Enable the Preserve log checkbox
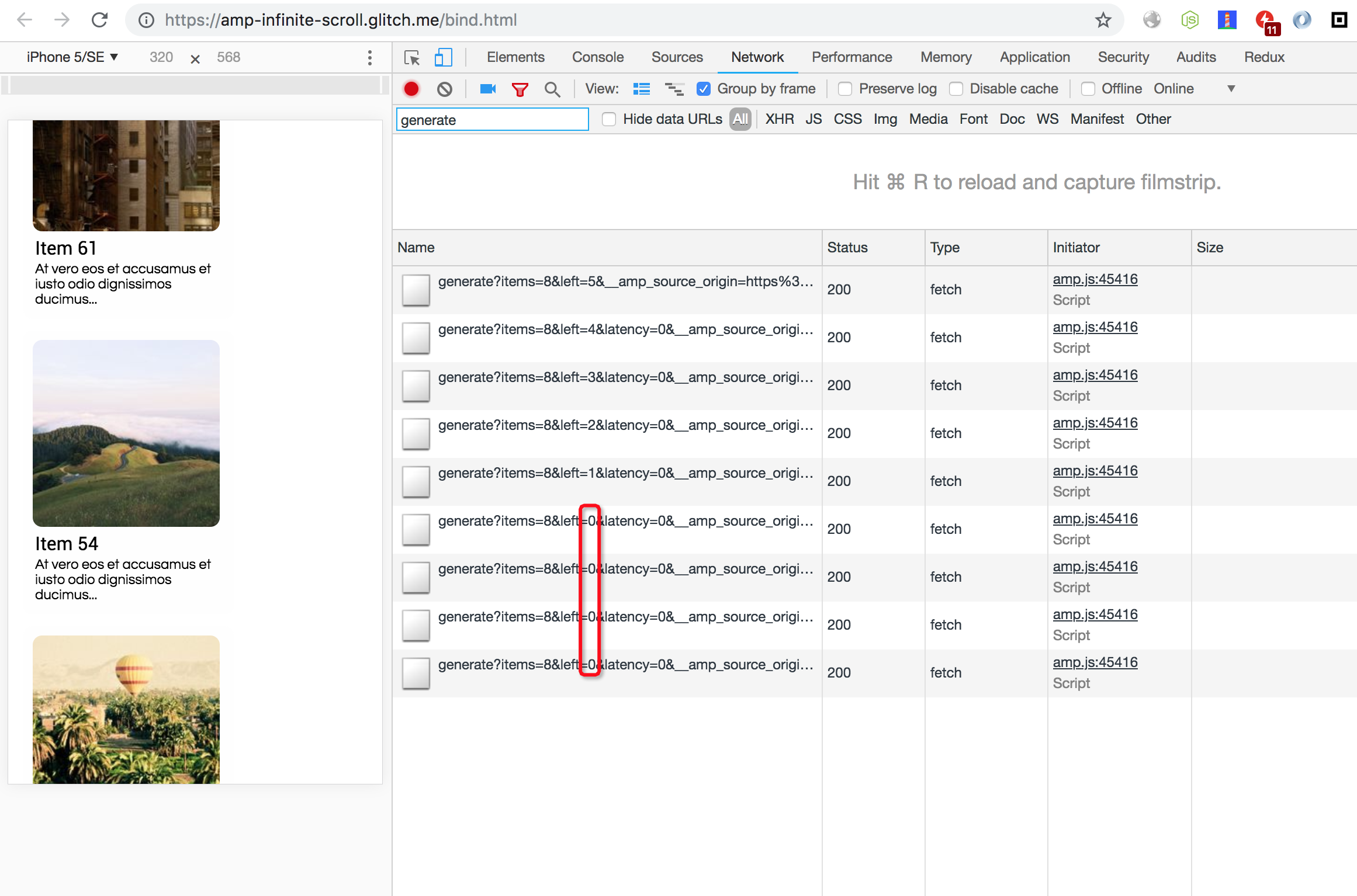Image resolution: width=1357 pixels, height=896 pixels. coord(844,89)
